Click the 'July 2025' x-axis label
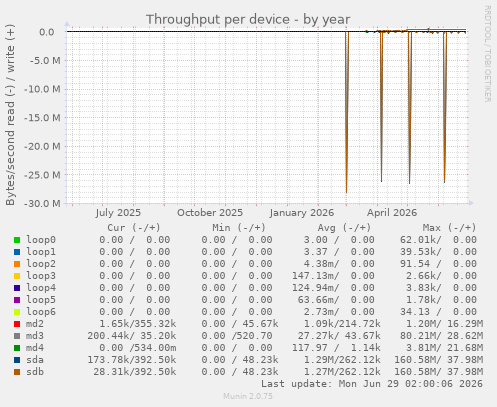The width and height of the screenshot is (497, 407). coord(118,213)
